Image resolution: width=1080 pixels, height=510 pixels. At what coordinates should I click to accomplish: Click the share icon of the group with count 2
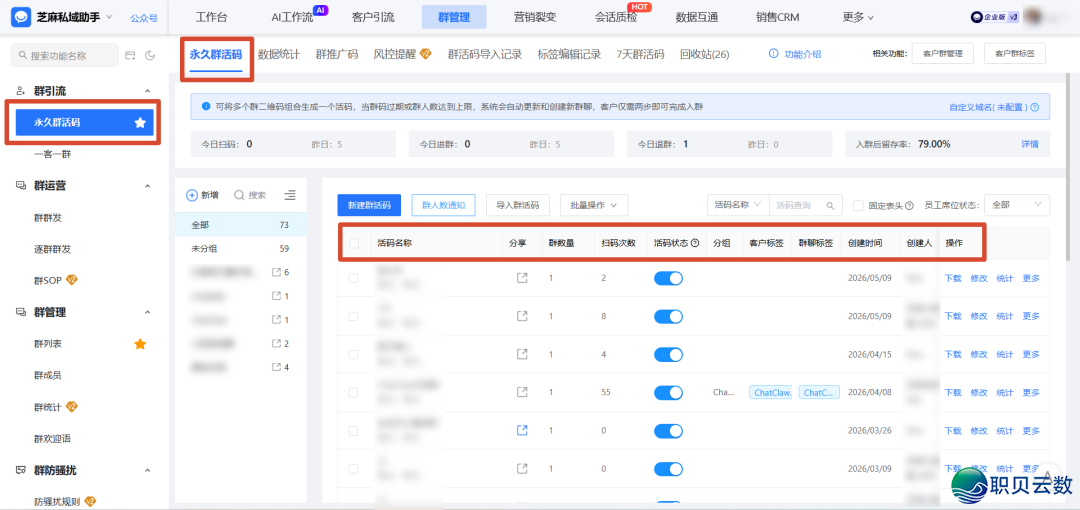click(x=277, y=343)
